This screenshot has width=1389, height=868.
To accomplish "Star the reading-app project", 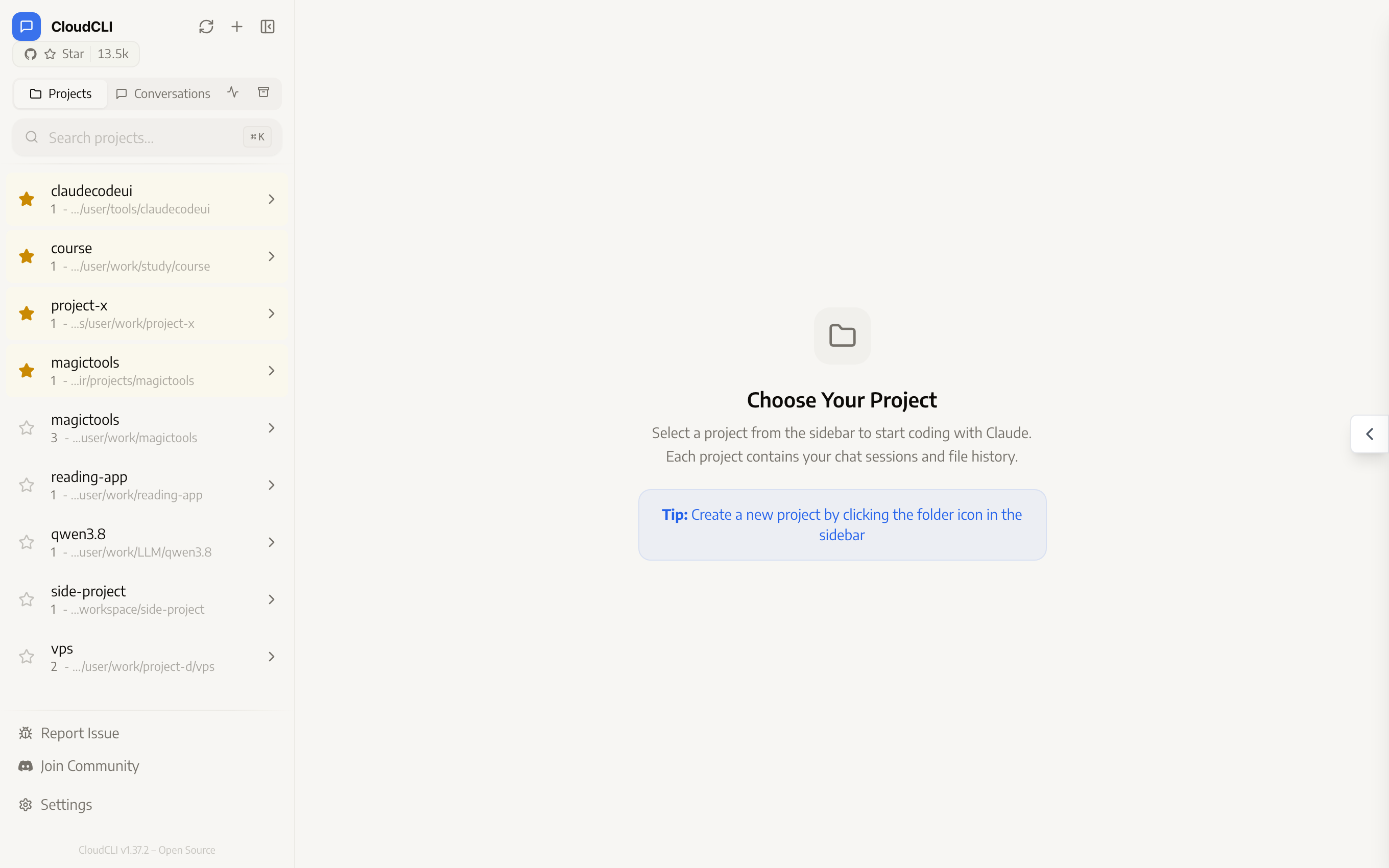I will click(27, 485).
